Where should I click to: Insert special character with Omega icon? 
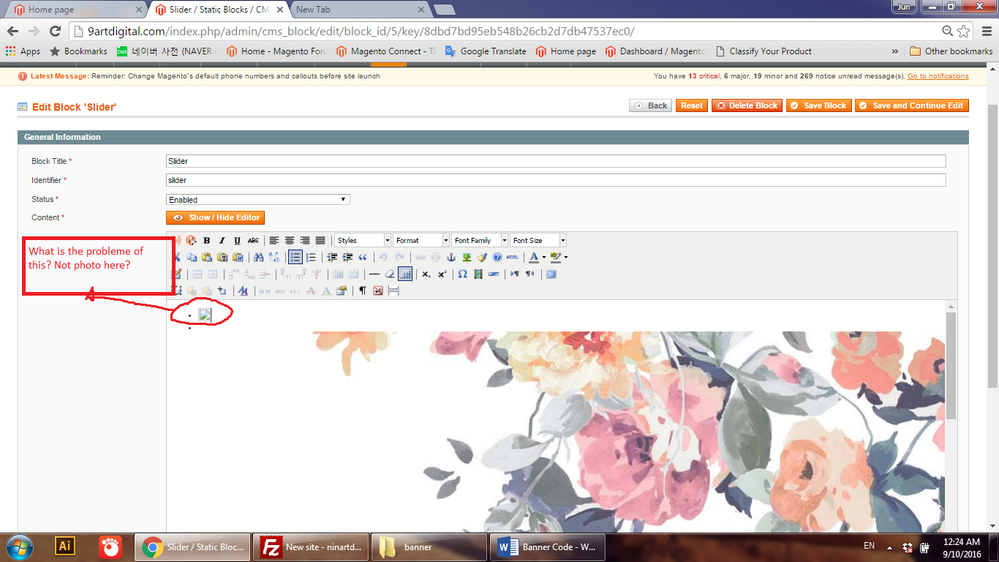coord(462,274)
